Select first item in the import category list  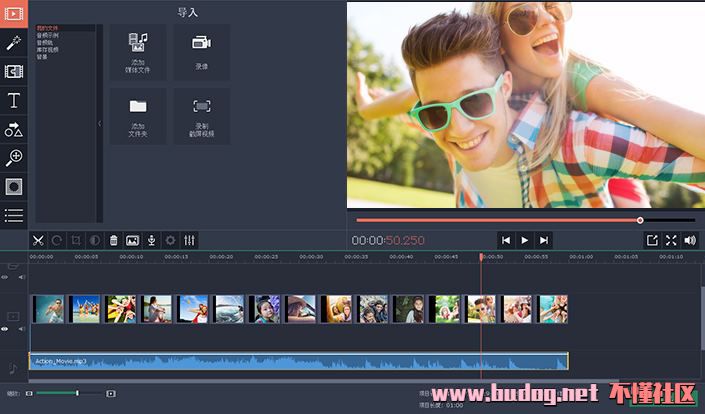click(x=47, y=29)
